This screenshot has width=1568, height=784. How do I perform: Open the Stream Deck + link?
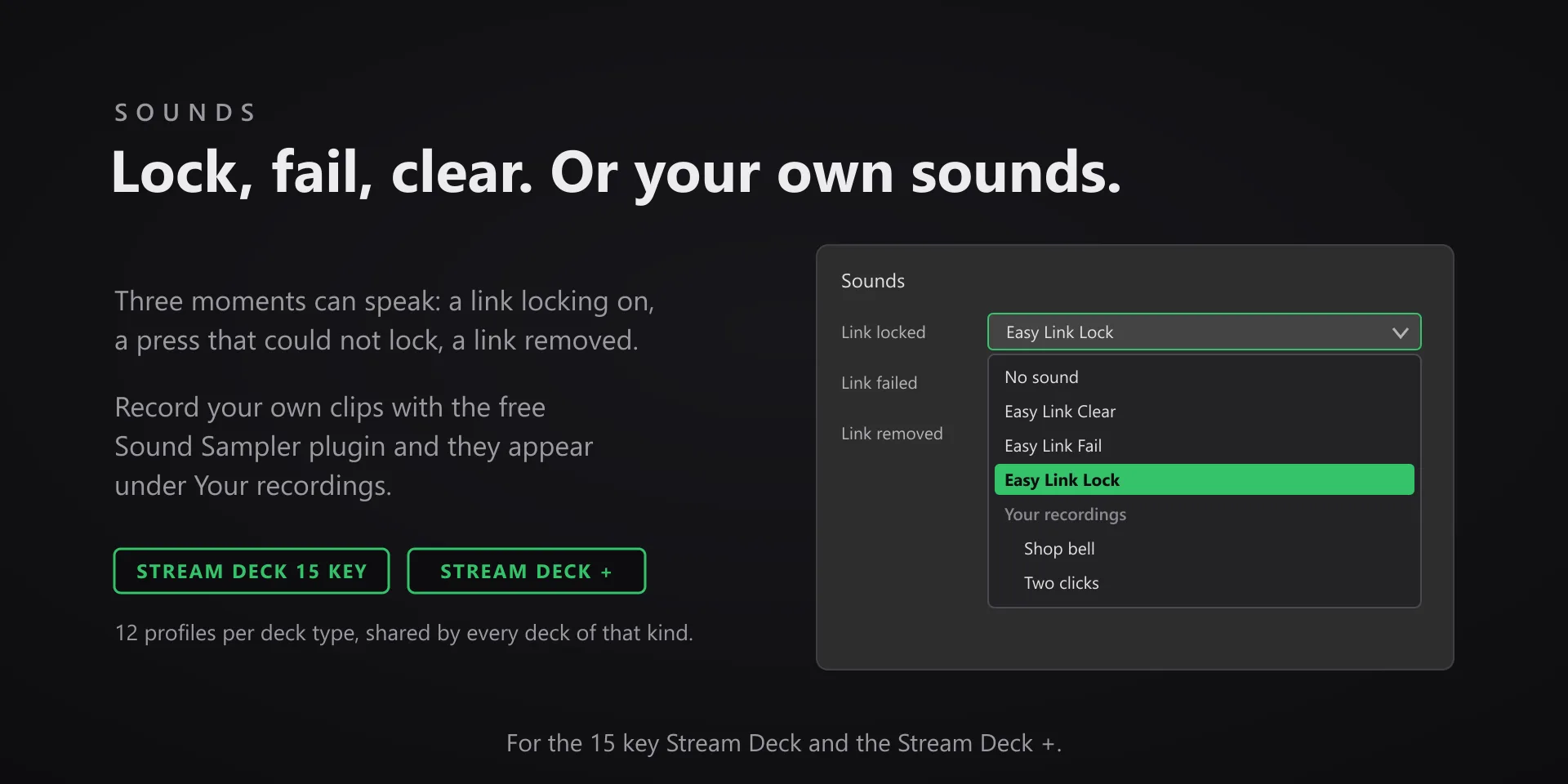527,571
